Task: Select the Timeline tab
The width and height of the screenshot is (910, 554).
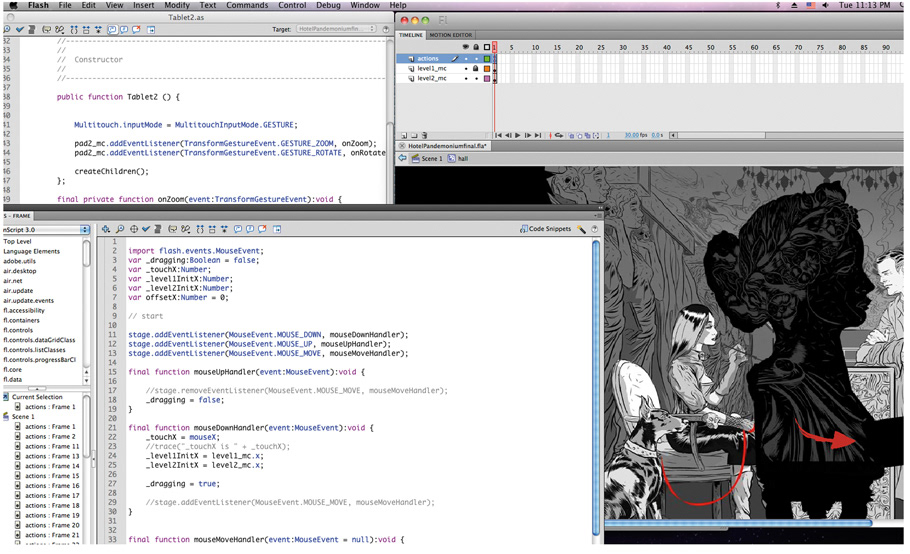Action: (411, 35)
